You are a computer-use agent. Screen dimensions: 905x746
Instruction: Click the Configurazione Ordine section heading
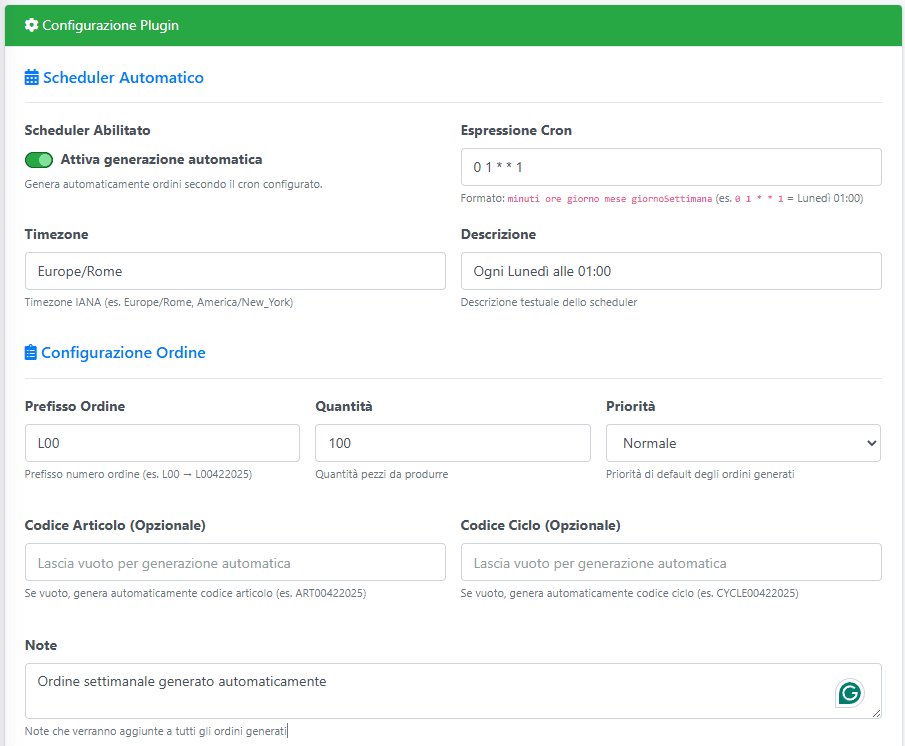123,352
